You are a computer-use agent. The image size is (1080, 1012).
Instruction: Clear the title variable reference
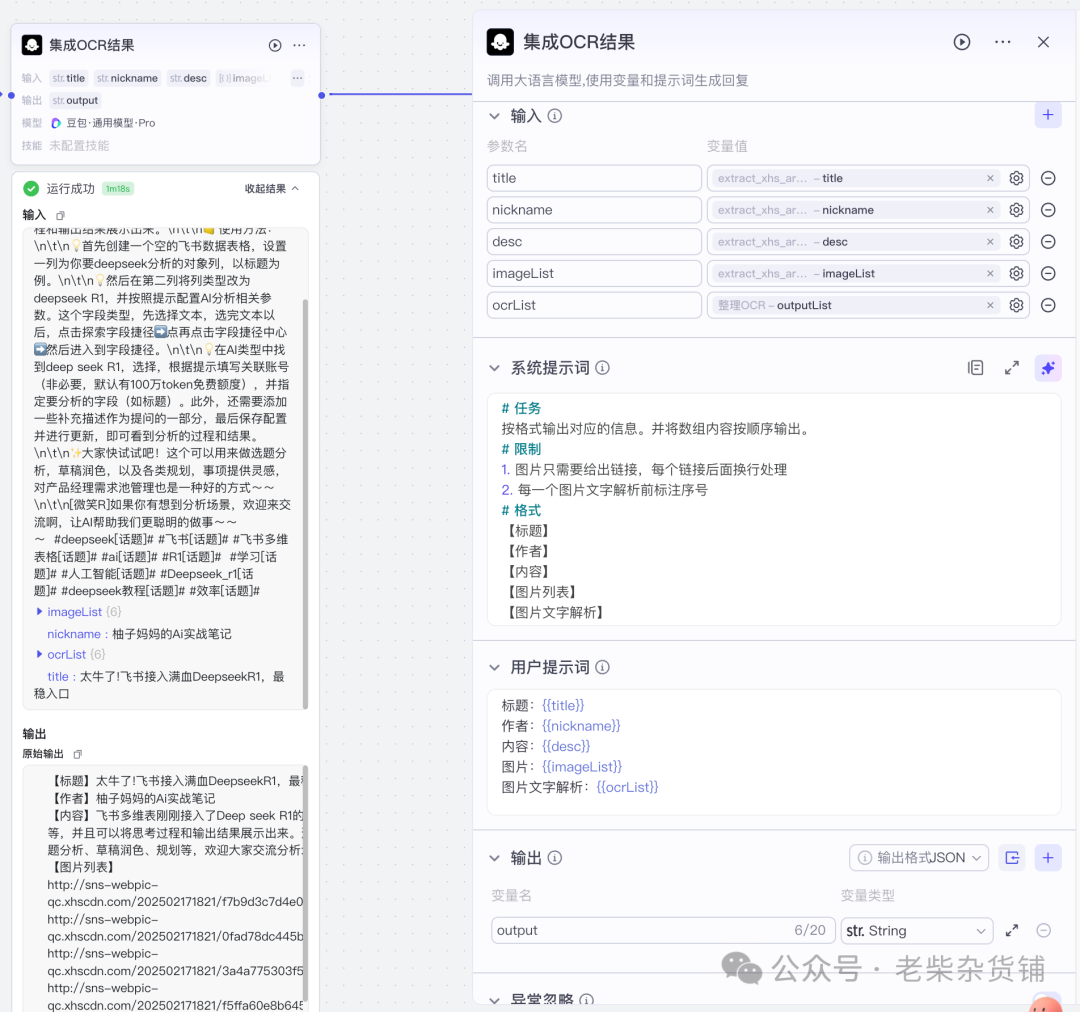pyautogui.click(x=990, y=178)
